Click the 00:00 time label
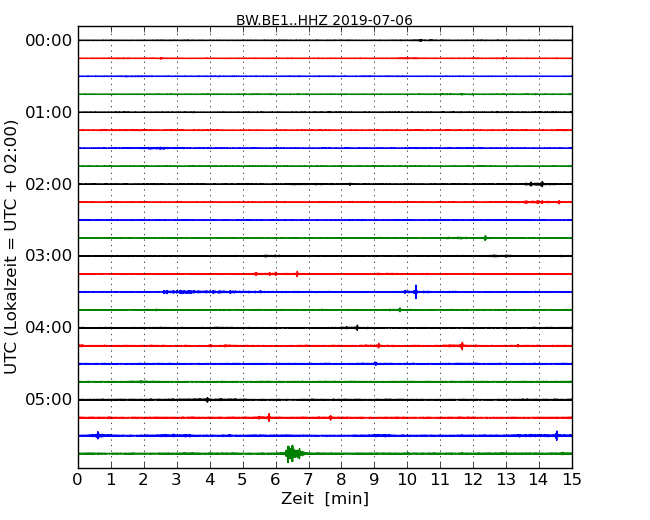This screenshot has height=520, width=650. [49, 41]
